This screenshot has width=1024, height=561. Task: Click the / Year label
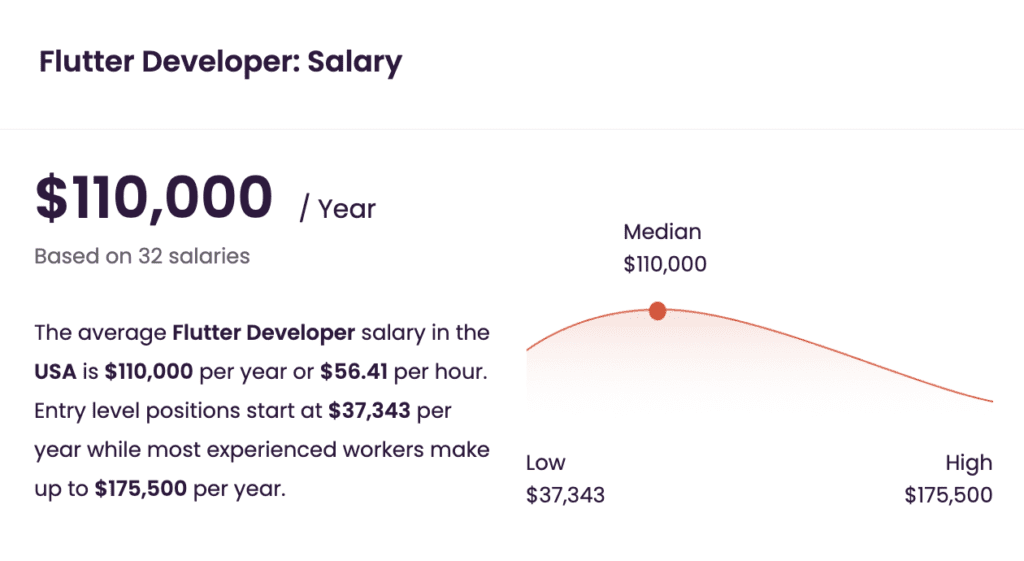coord(338,209)
